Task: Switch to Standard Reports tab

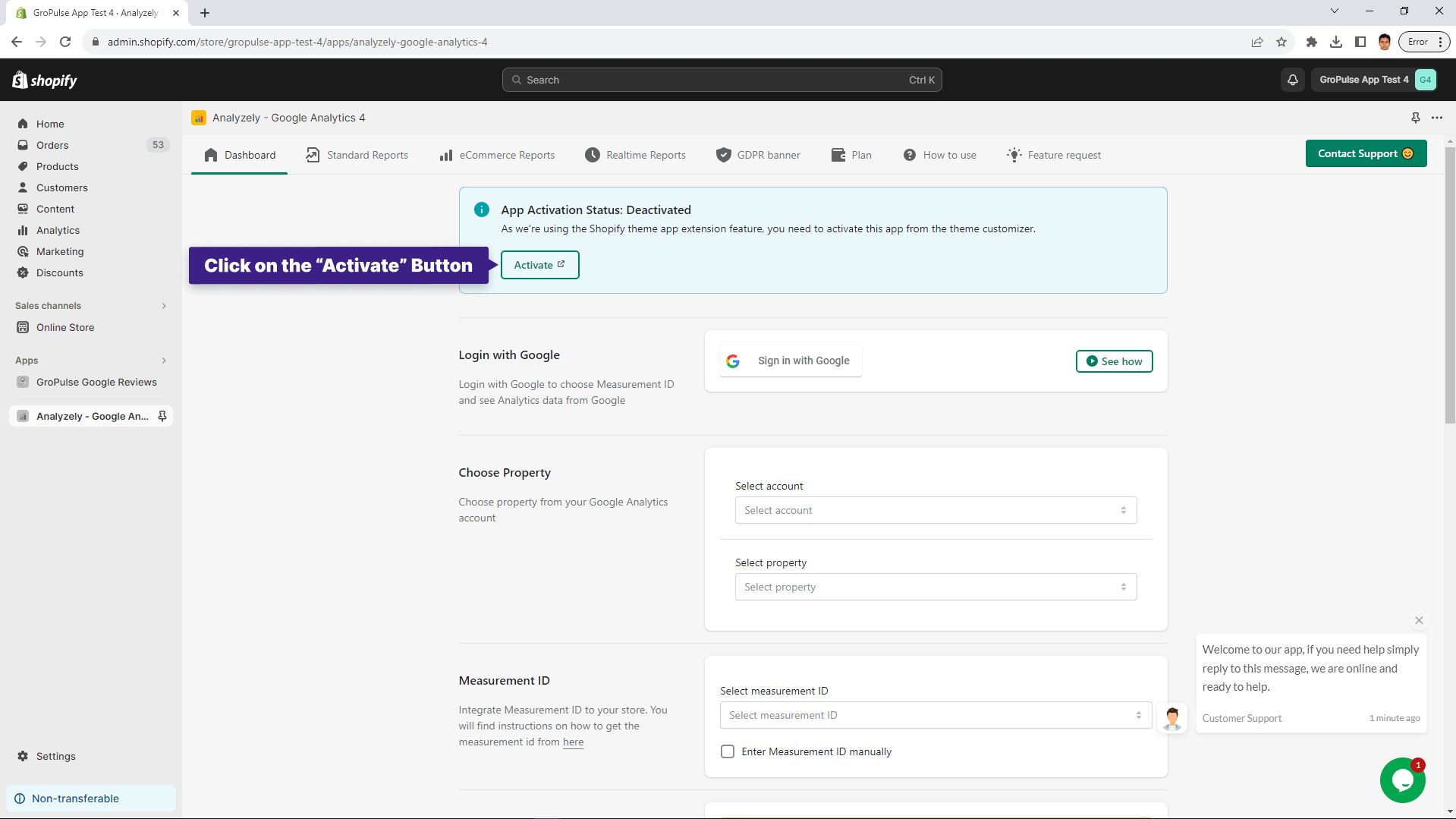Action: coord(357,155)
